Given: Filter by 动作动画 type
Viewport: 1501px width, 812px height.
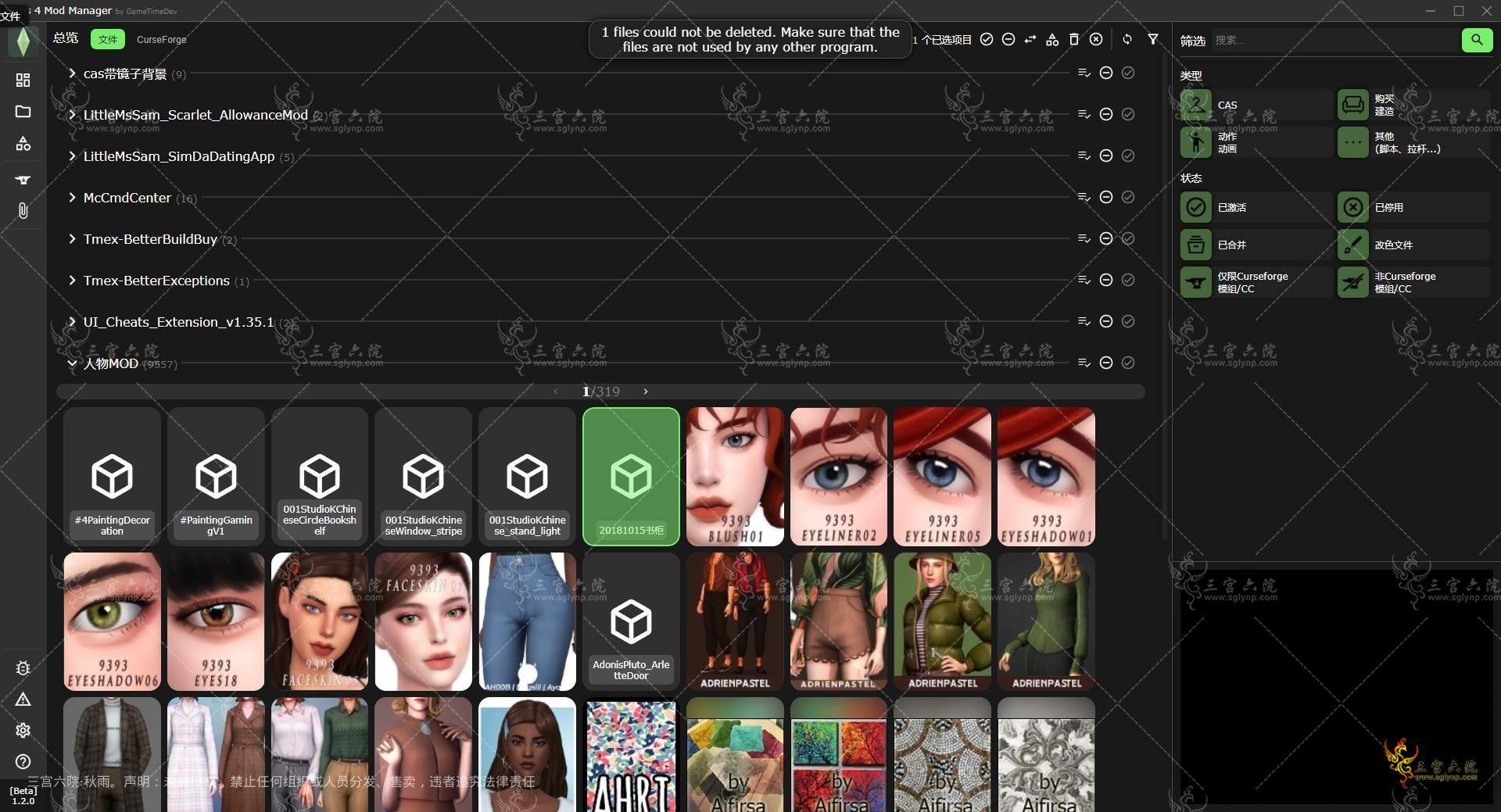Looking at the screenshot, I should [x=1256, y=142].
